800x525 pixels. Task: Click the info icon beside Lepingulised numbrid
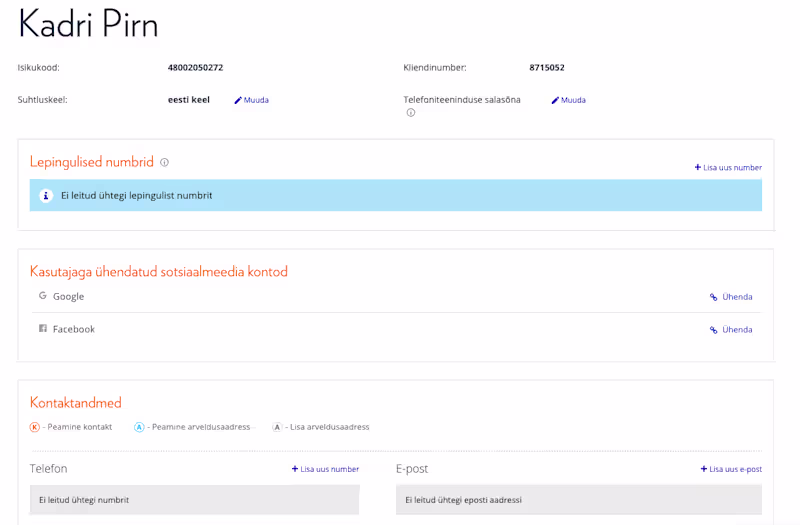click(x=164, y=162)
